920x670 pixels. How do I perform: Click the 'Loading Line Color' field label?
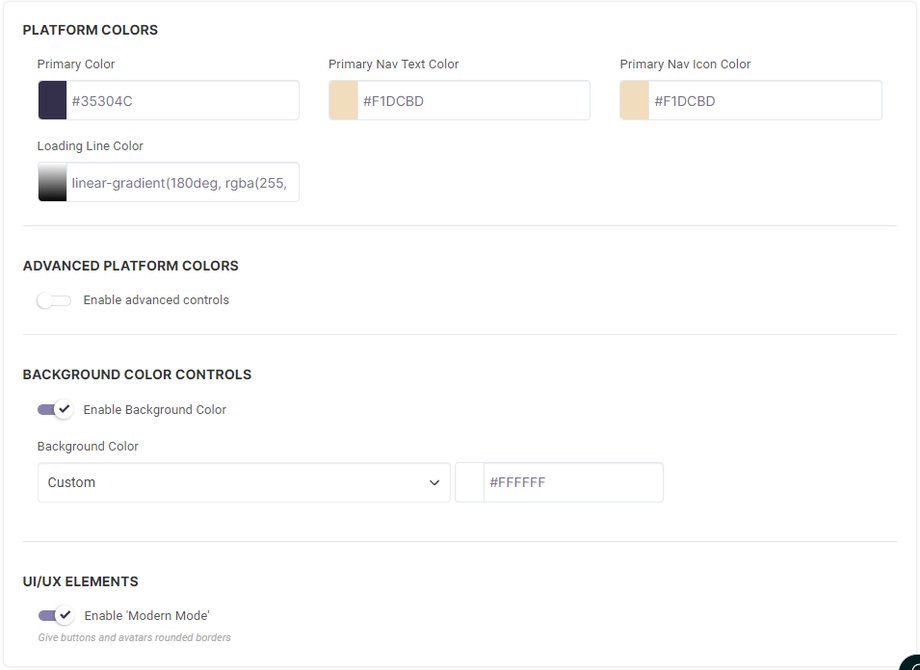click(90, 146)
